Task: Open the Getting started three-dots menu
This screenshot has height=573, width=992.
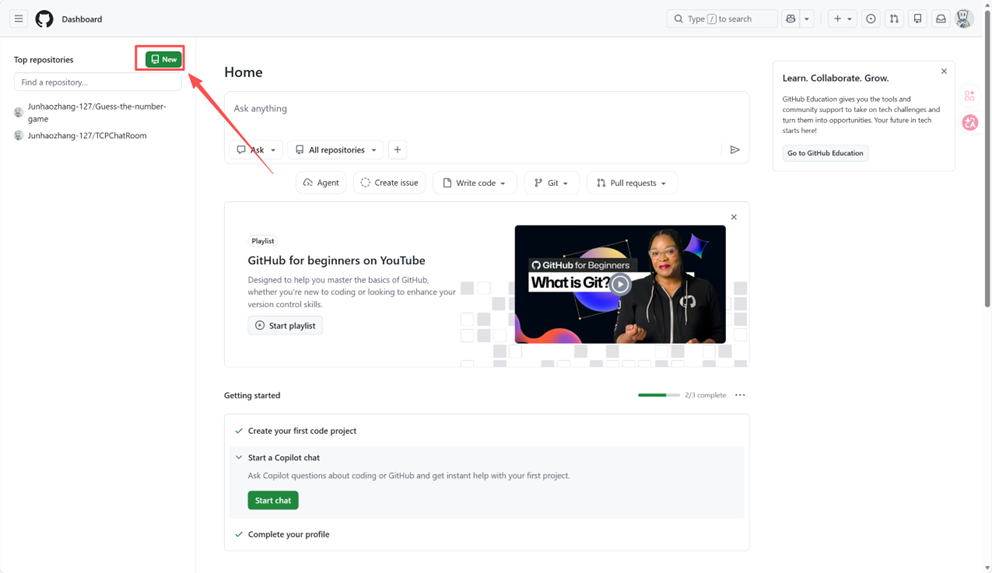Action: click(x=740, y=395)
